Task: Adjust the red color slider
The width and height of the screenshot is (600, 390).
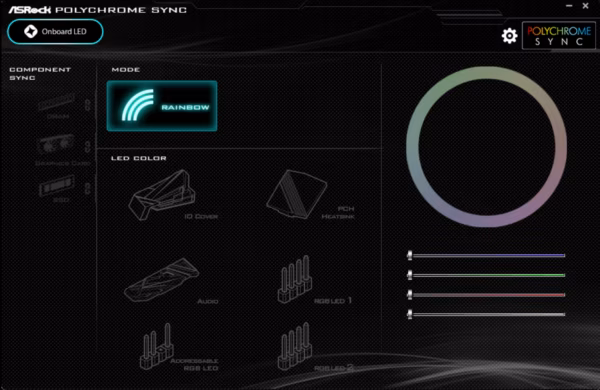Action: [489, 295]
